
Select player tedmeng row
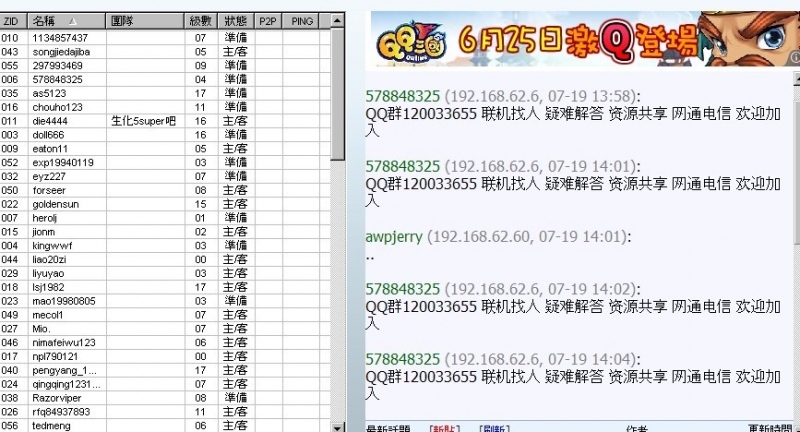coord(165,425)
